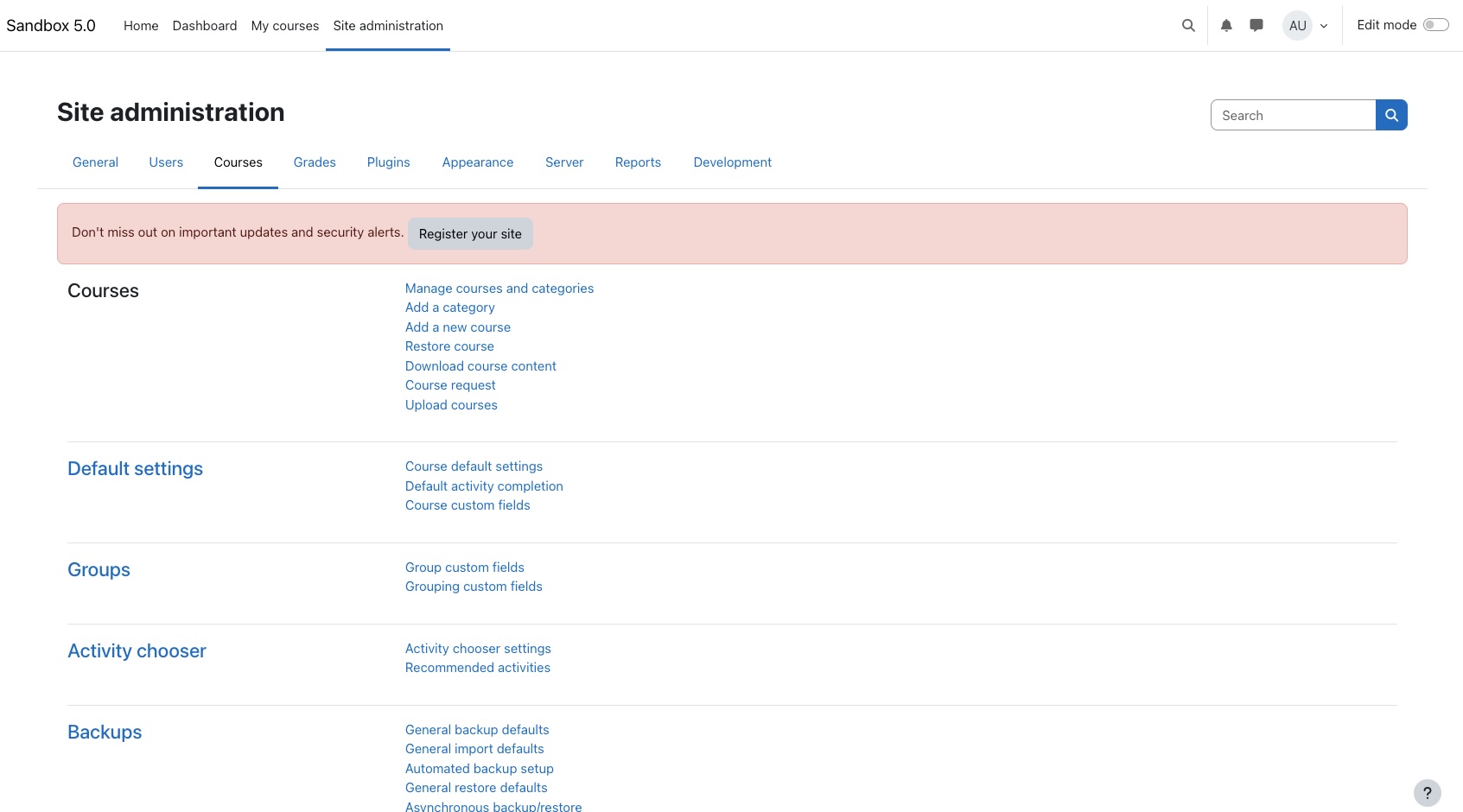Open the messaging icon
This screenshot has width=1463, height=812.
[1255, 25]
